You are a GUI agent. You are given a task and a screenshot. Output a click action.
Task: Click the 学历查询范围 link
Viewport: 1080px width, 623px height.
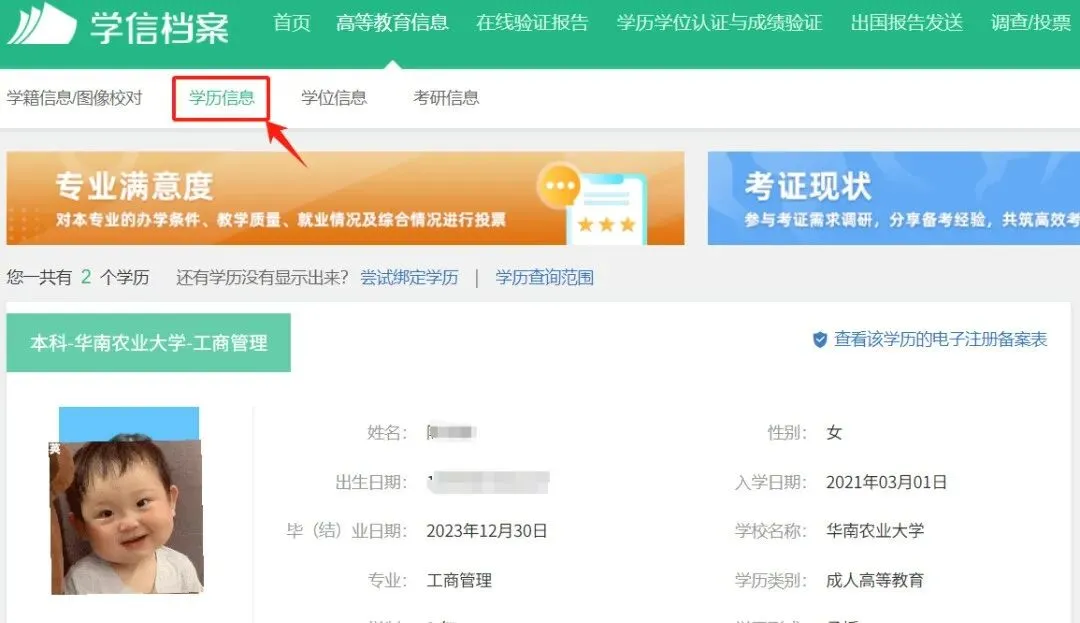tap(544, 277)
